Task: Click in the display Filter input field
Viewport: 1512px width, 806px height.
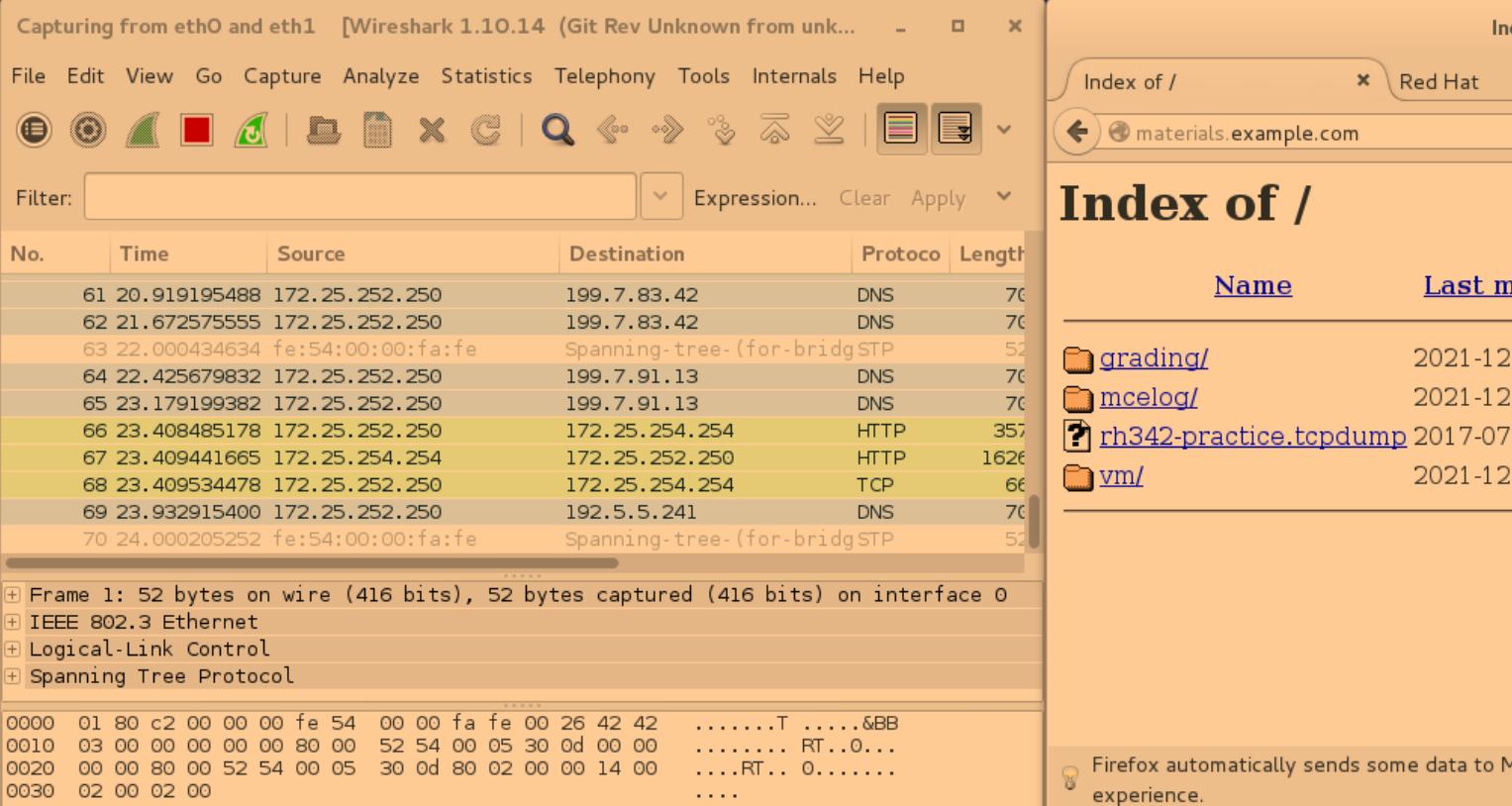Action: coord(360,196)
